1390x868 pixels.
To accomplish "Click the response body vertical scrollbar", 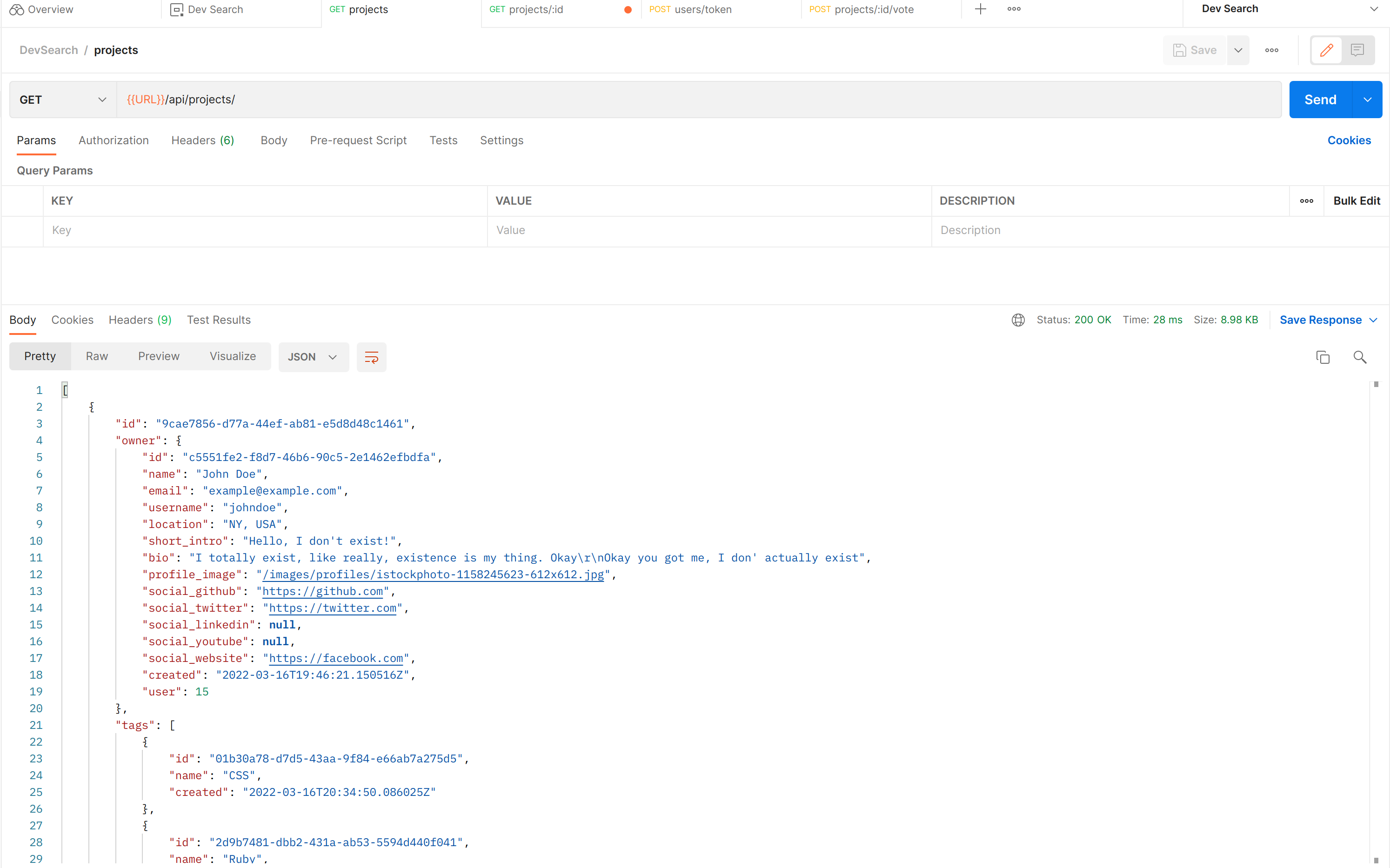I will pyautogui.click(x=1376, y=623).
